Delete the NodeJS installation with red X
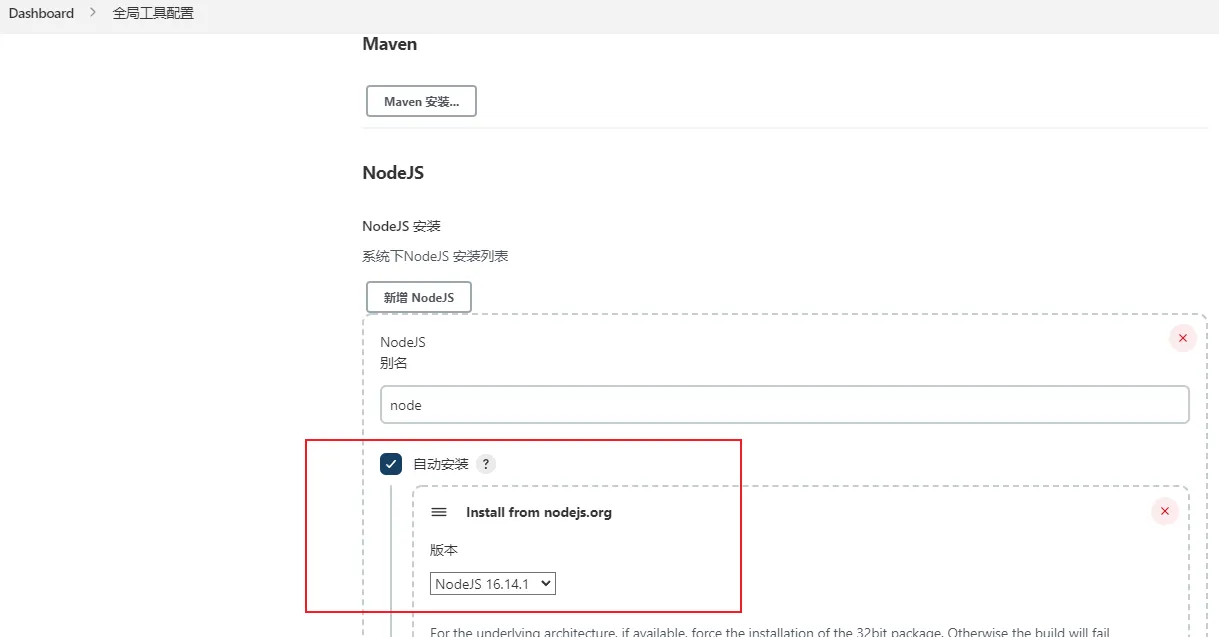This screenshot has width=1219, height=637. (1182, 338)
